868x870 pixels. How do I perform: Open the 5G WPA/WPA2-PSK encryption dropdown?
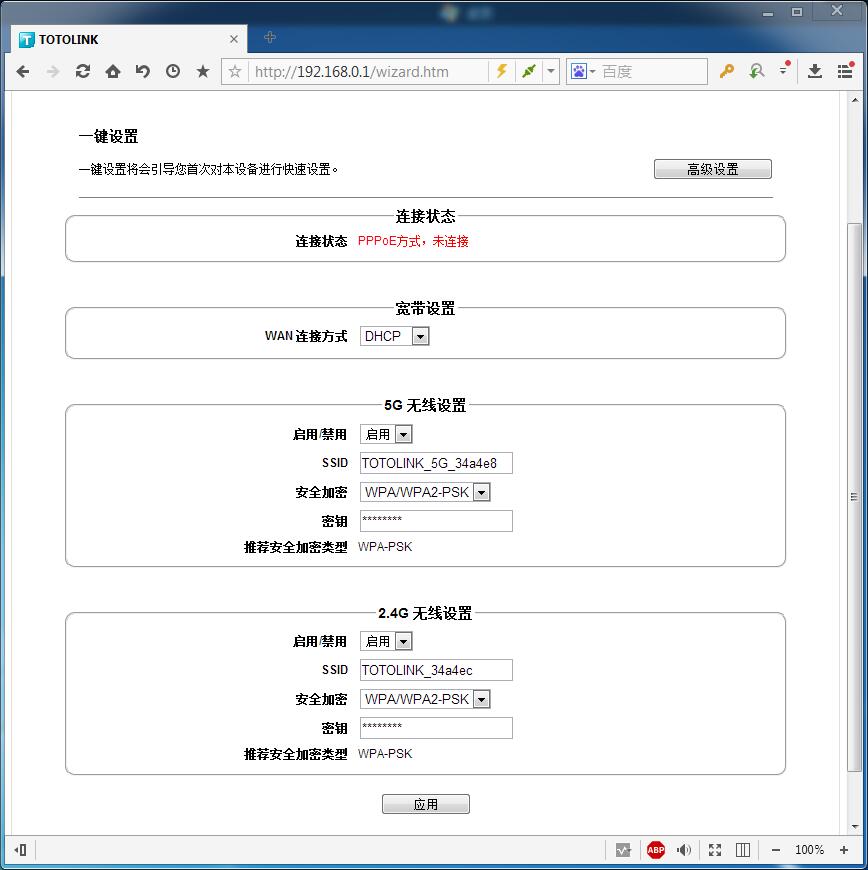425,492
